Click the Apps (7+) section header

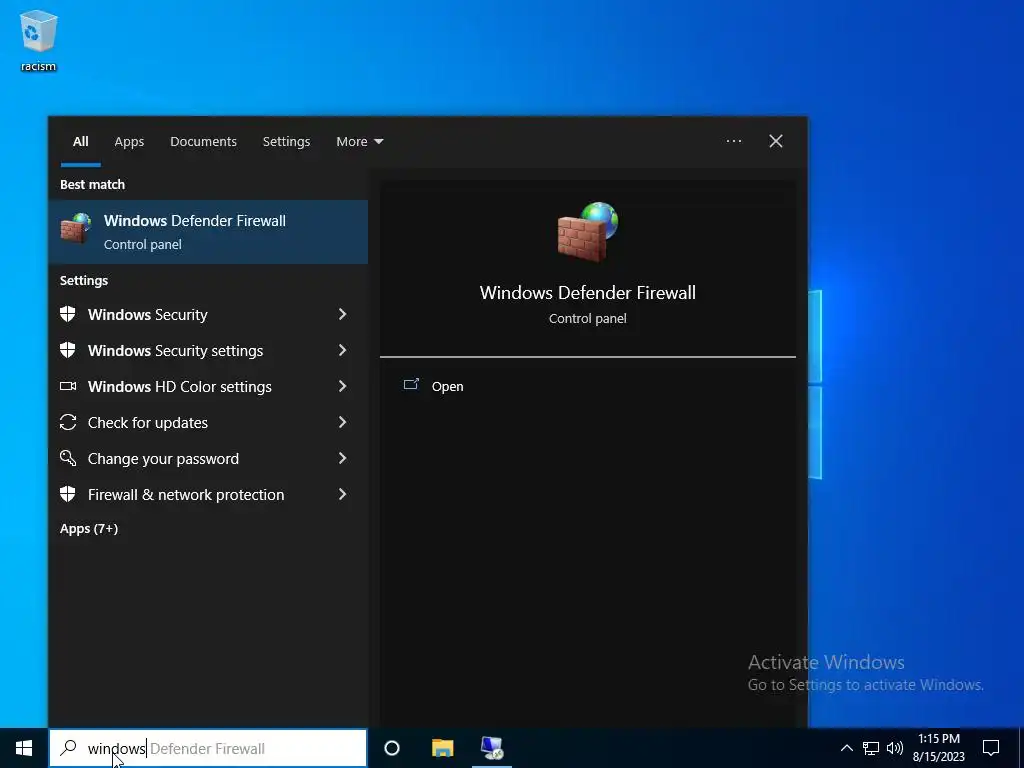(x=89, y=528)
